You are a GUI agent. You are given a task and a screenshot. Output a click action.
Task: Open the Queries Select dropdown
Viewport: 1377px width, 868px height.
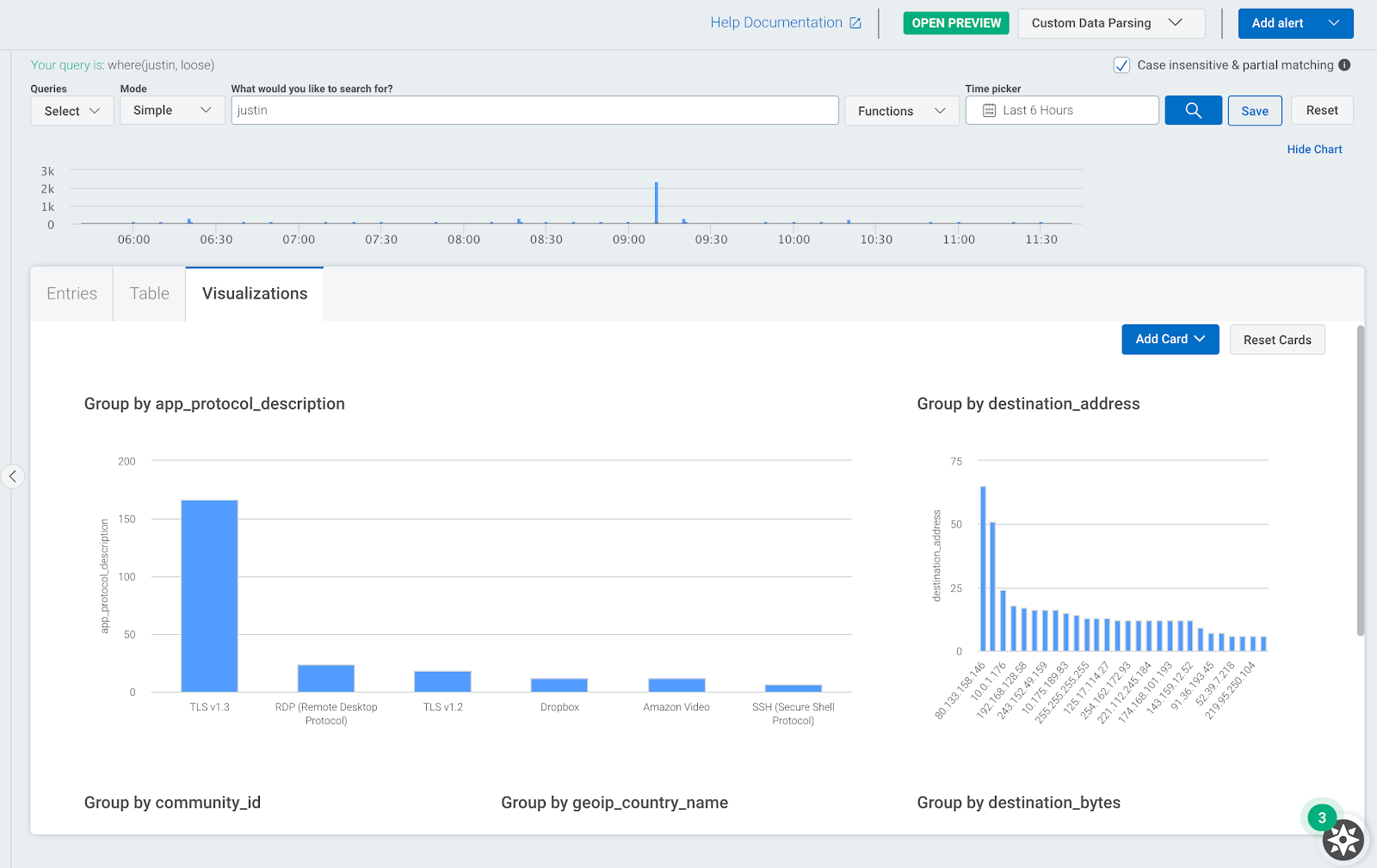click(72, 111)
